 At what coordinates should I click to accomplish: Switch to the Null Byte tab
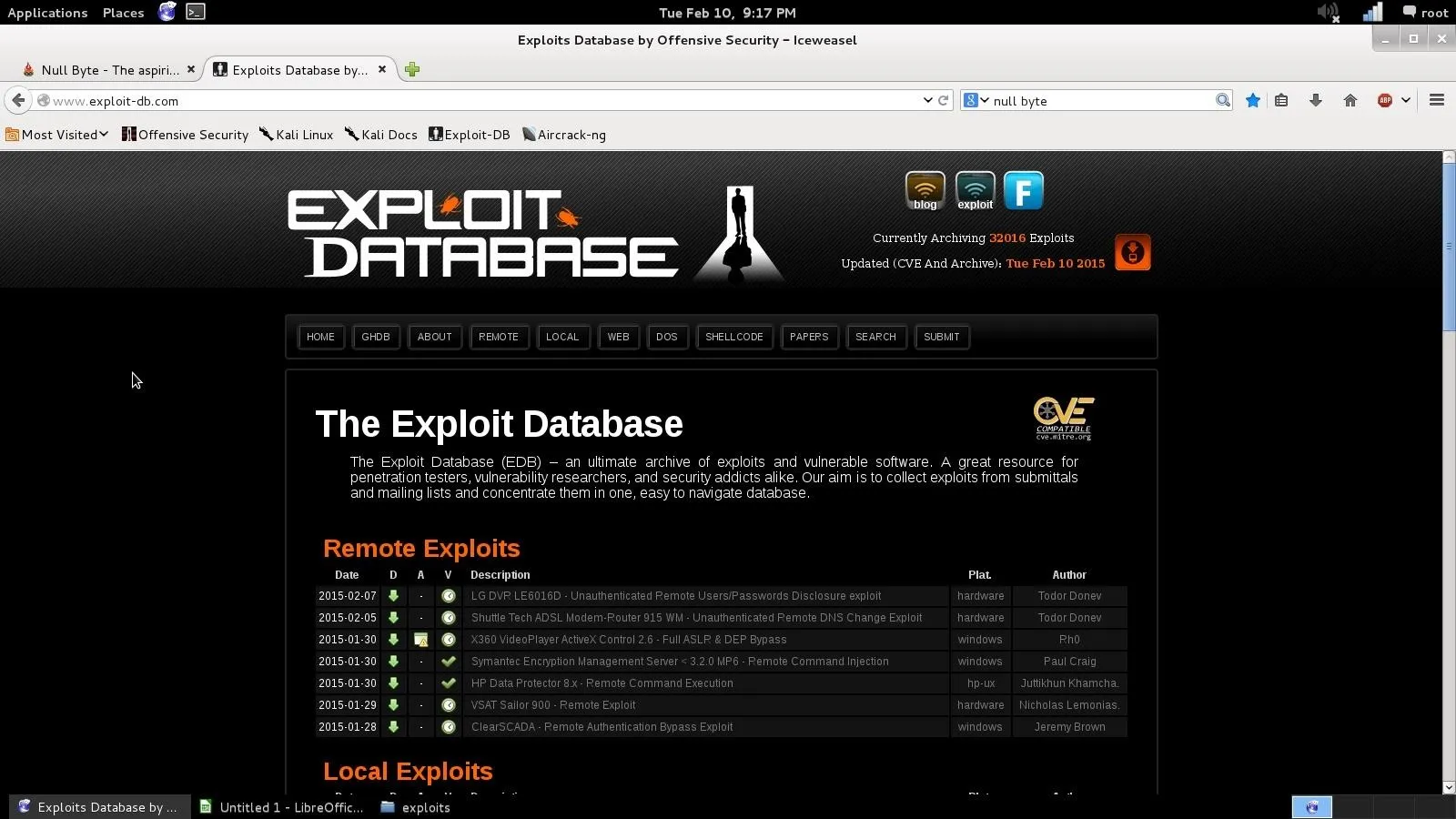coord(107,70)
